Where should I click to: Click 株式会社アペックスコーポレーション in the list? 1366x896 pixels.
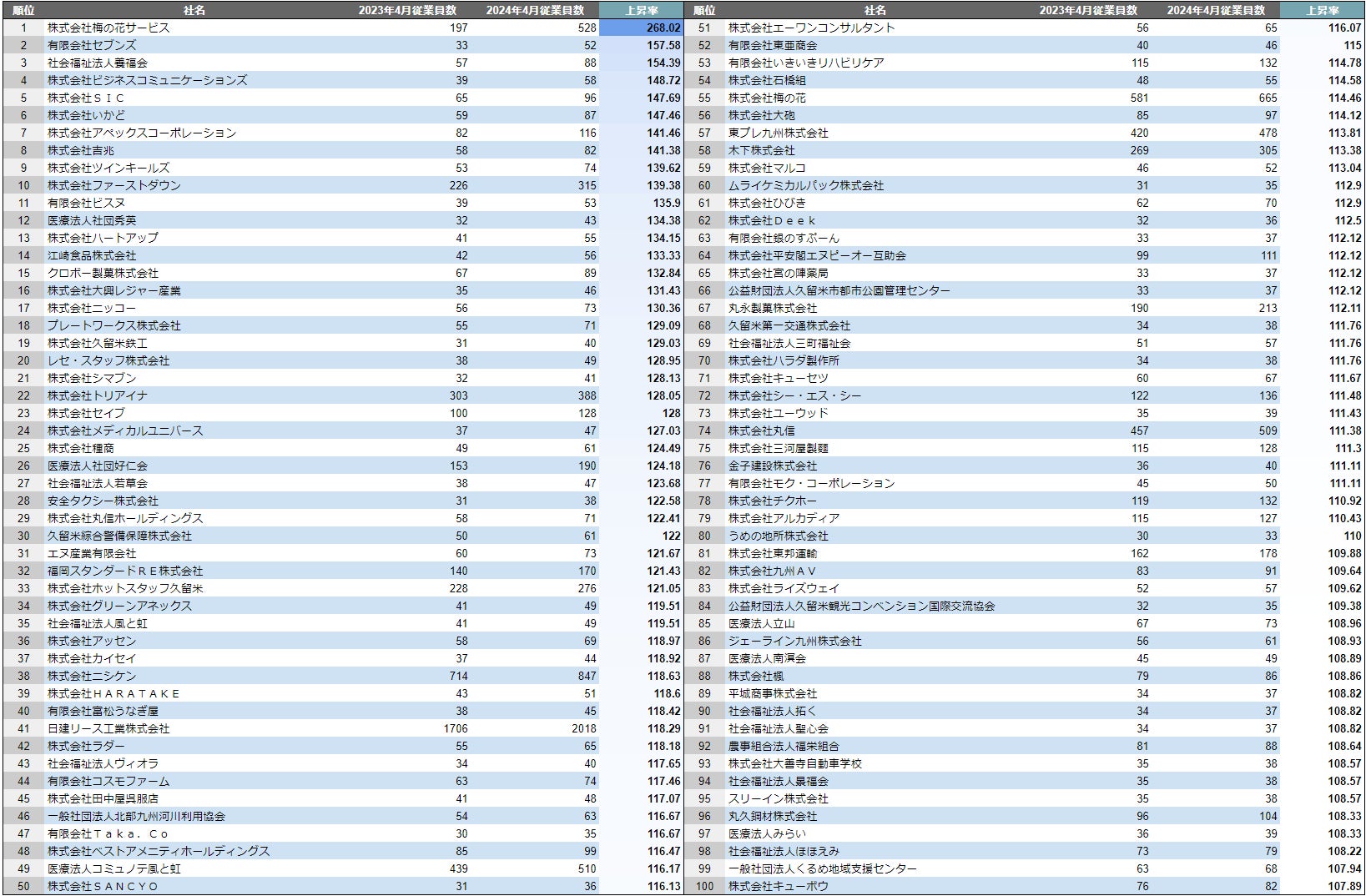click(142, 133)
